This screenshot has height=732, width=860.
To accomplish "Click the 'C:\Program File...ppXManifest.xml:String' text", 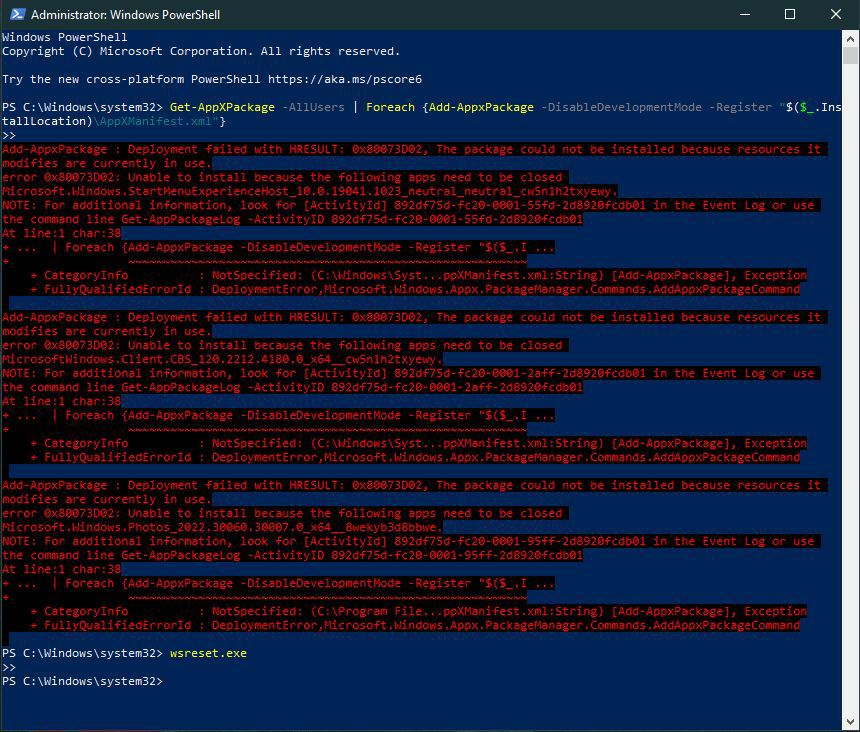I will (457, 611).
